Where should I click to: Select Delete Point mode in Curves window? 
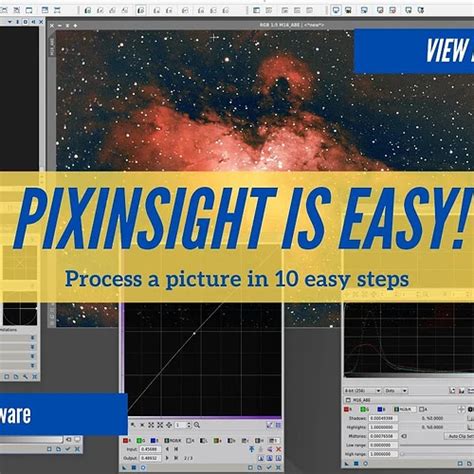142,425
